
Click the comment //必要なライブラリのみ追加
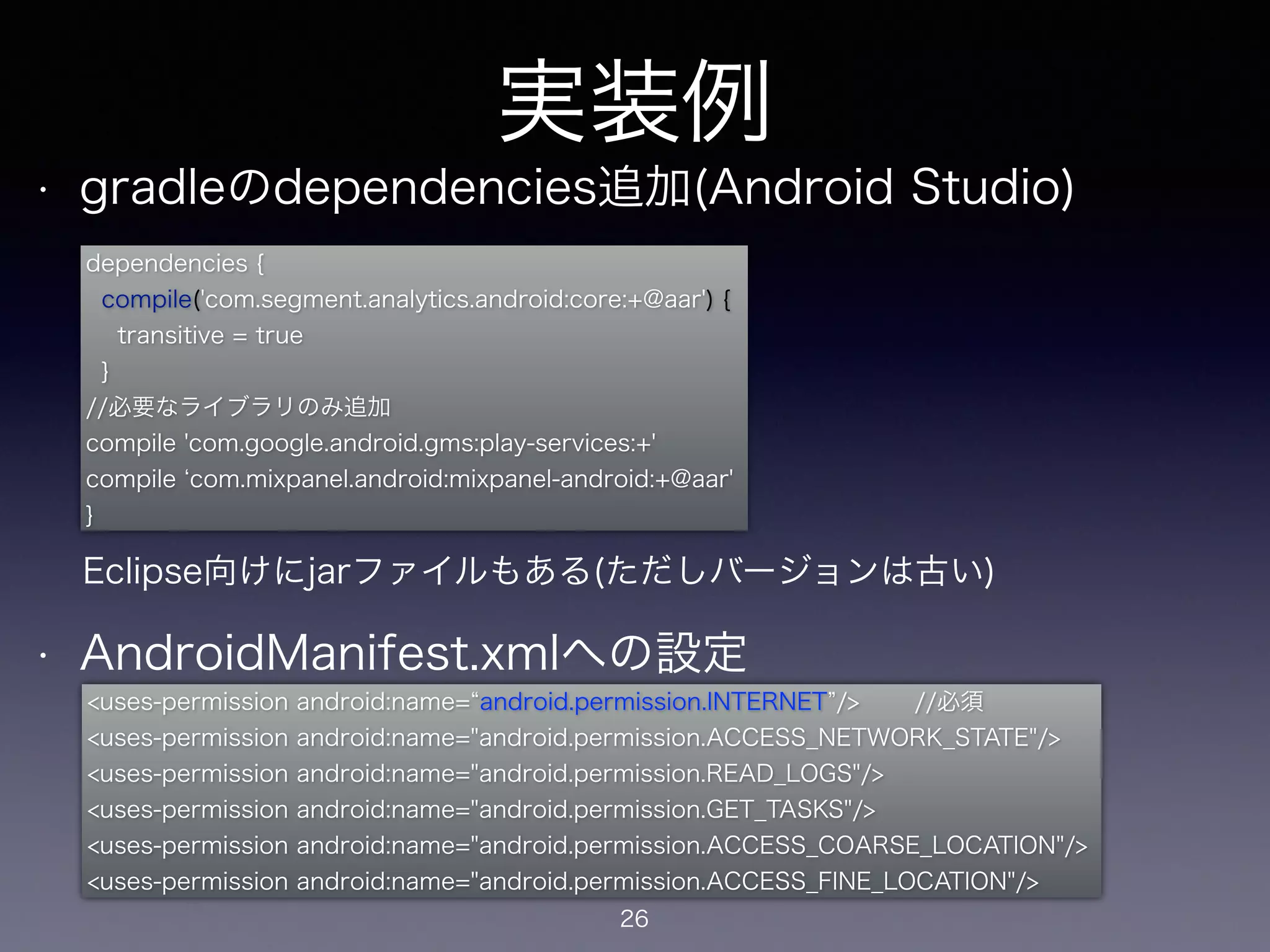(x=239, y=407)
